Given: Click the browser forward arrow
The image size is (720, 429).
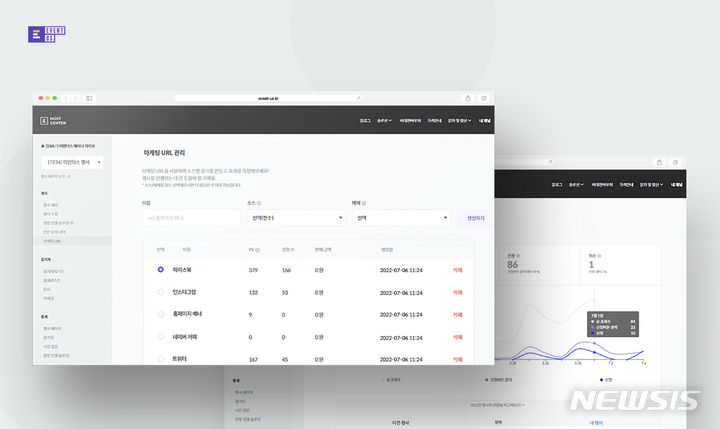Looking at the screenshot, I should [x=77, y=98].
